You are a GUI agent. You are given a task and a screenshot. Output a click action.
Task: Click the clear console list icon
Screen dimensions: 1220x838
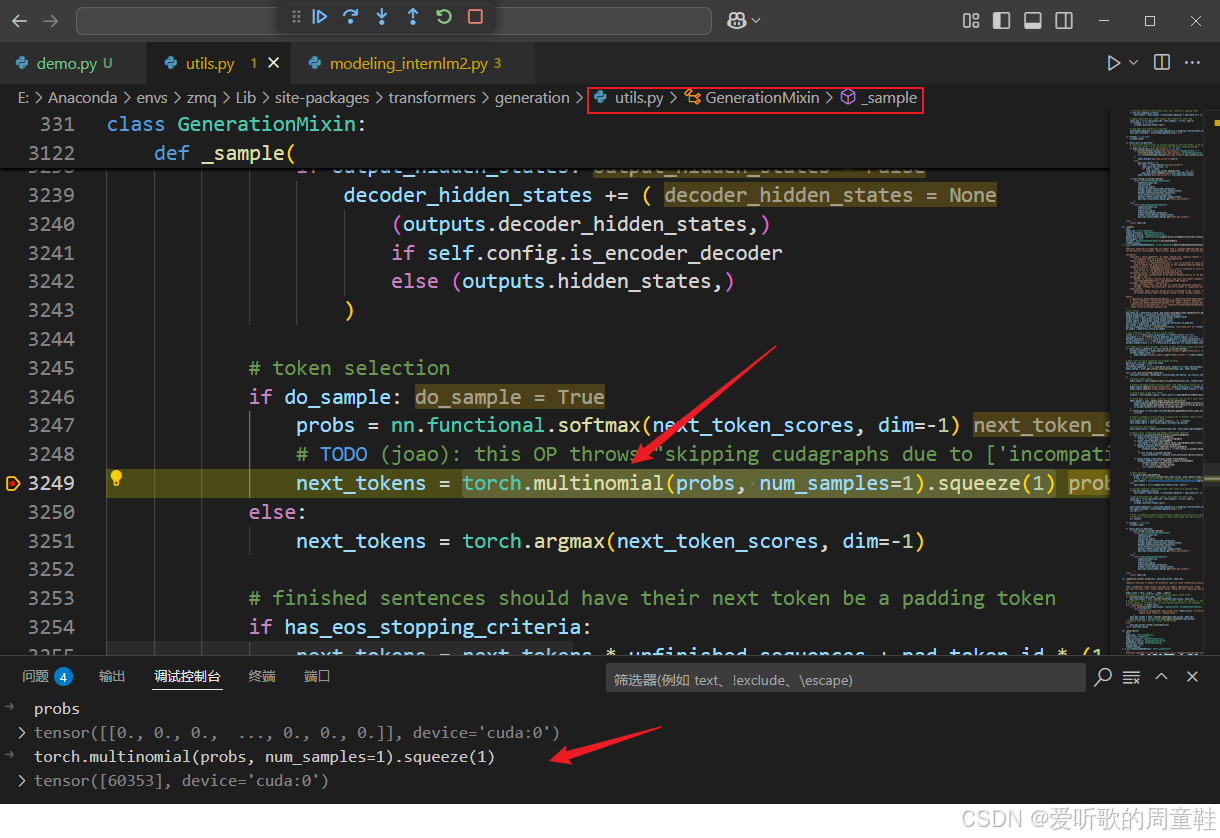pyautogui.click(x=1132, y=678)
